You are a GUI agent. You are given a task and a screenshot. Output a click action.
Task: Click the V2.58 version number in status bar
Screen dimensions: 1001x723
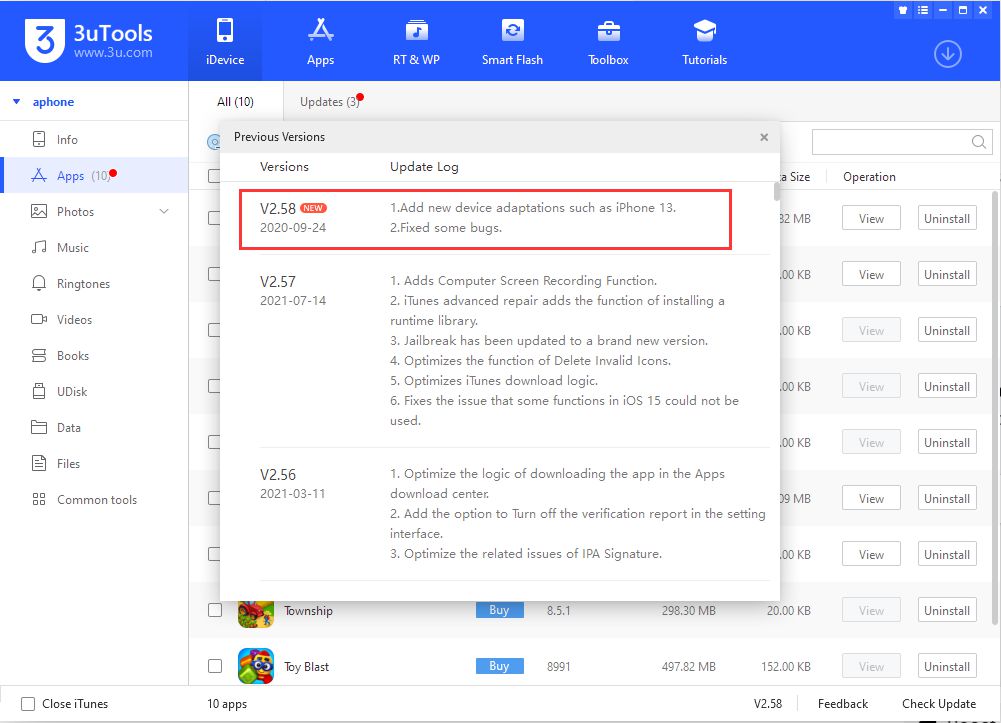(767, 704)
